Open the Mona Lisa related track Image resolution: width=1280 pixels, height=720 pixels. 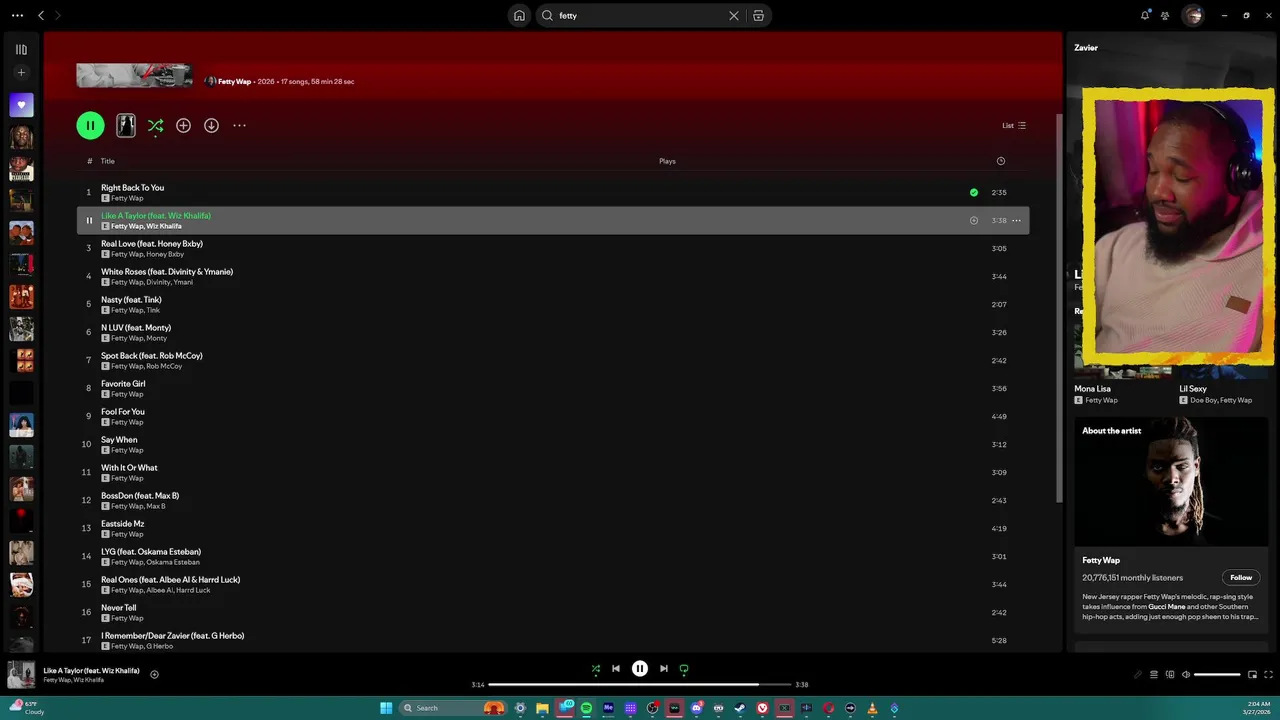[1092, 388]
